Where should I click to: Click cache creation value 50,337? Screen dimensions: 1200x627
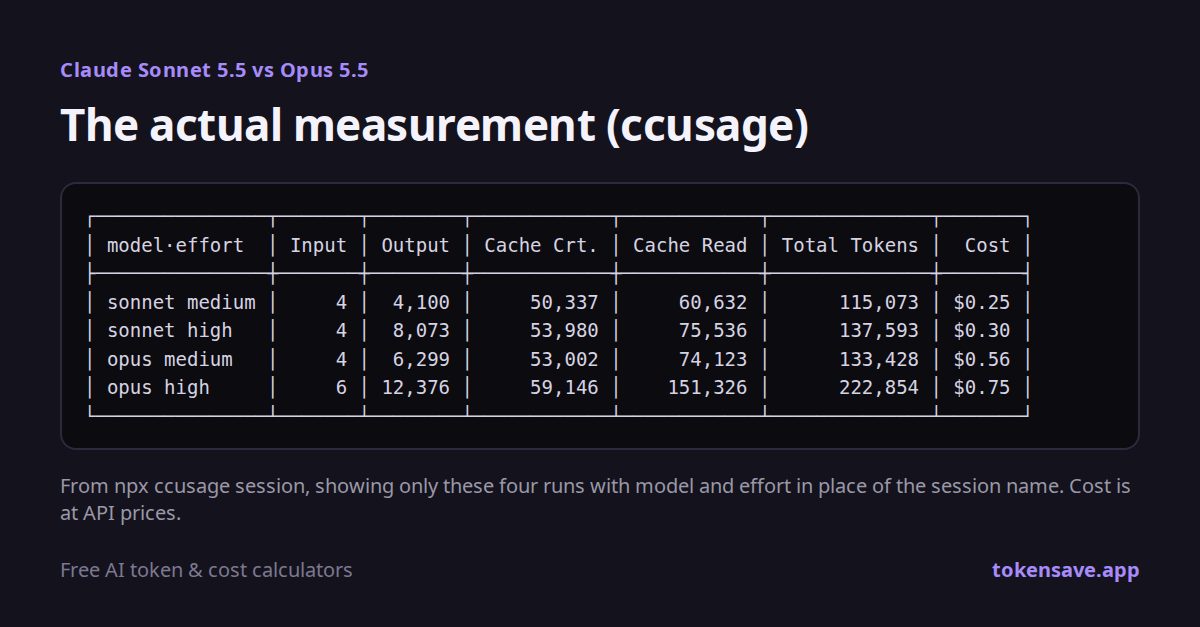pyautogui.click(x=564, y=302)
